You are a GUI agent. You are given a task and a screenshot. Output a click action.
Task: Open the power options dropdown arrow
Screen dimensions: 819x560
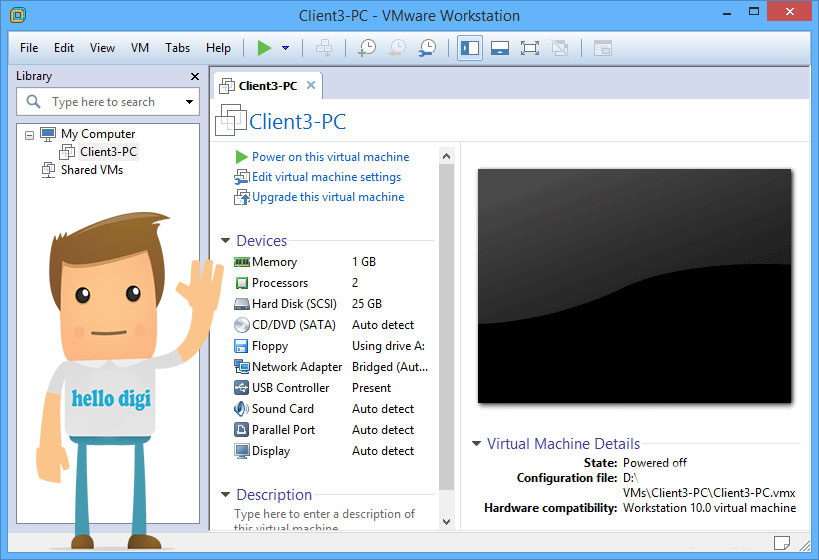coord(286,48)
